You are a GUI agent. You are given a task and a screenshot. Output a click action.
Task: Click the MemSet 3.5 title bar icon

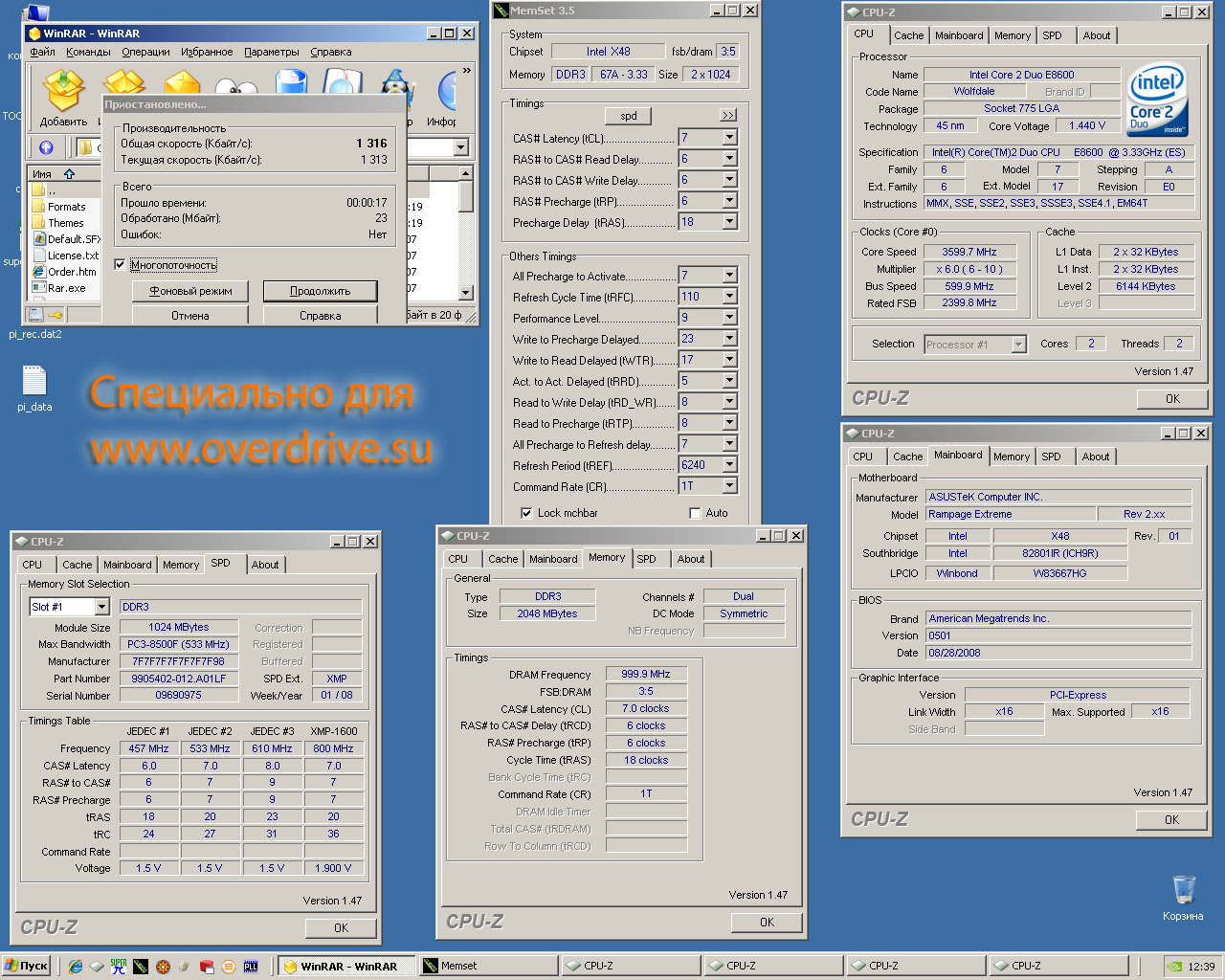501,11
